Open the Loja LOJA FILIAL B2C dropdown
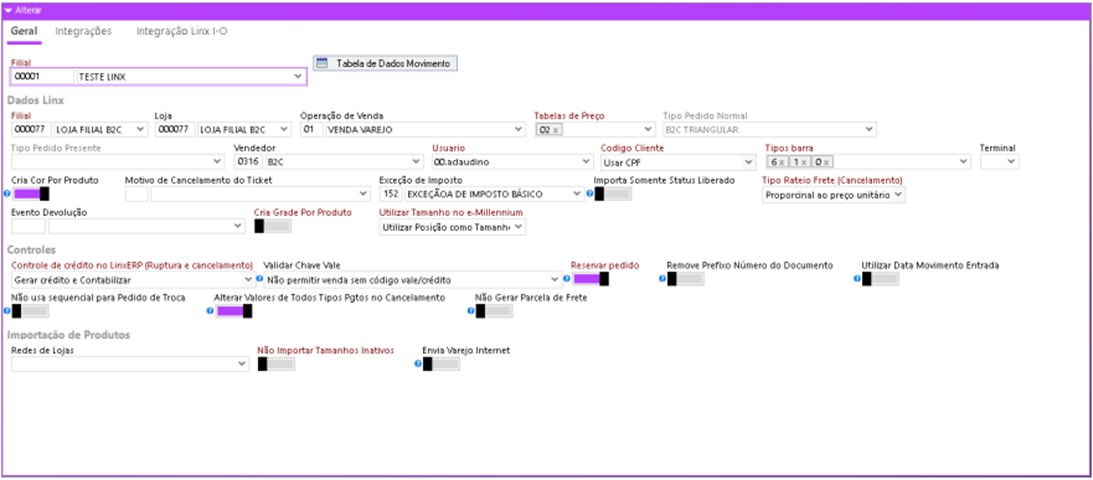The width and height of the screenshot is (1093, 480). pyautogui.click(x=283, y=130)
